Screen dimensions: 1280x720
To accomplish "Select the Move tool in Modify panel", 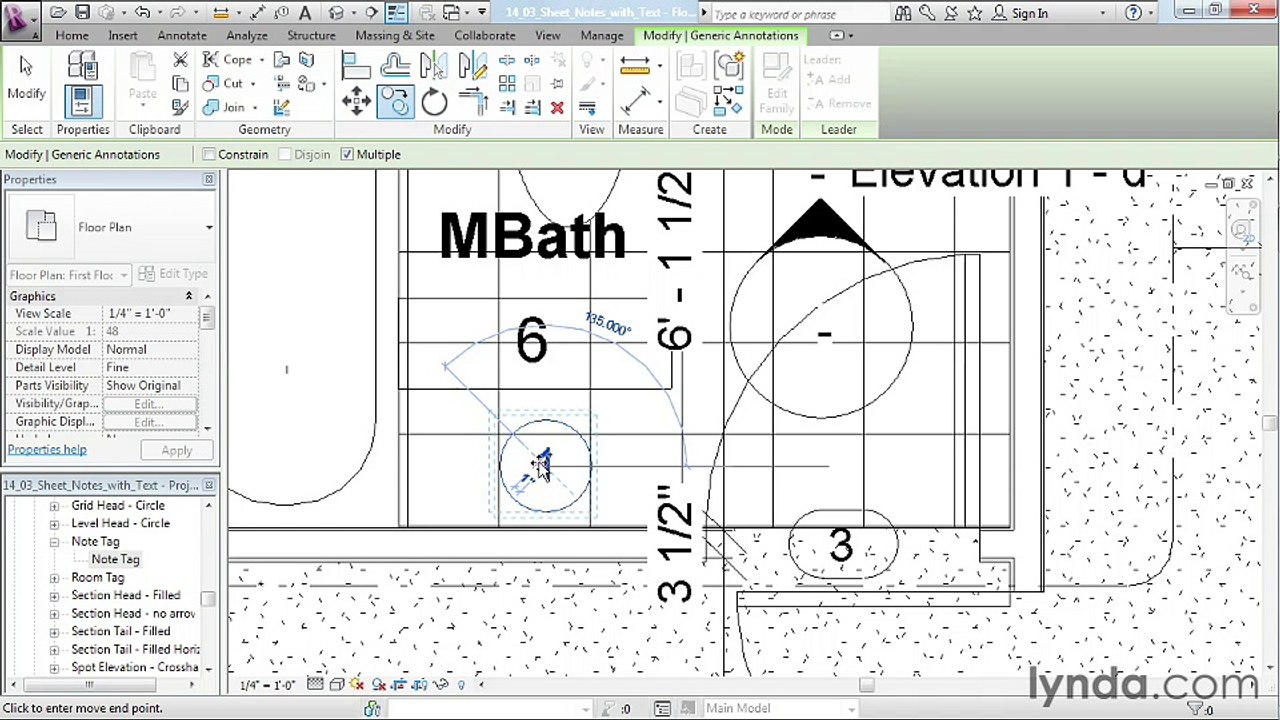I will point(356,100).
